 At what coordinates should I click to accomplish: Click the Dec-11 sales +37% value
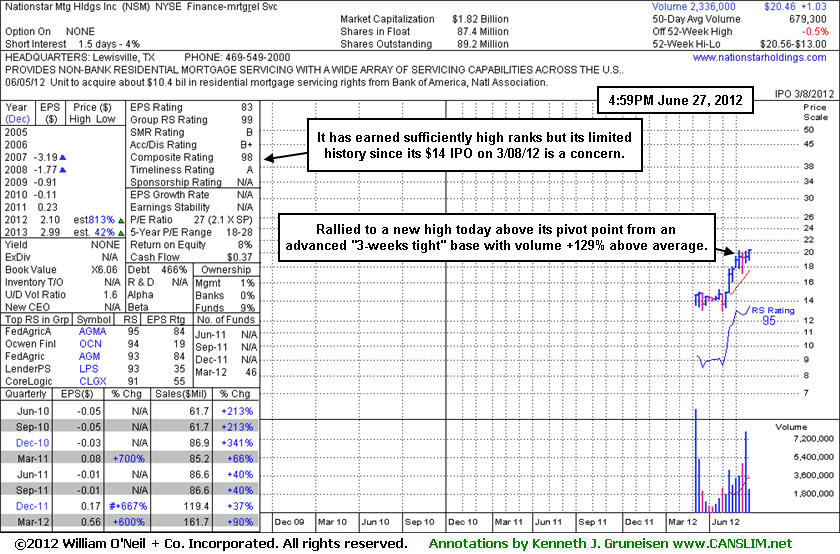click(239, 506)
